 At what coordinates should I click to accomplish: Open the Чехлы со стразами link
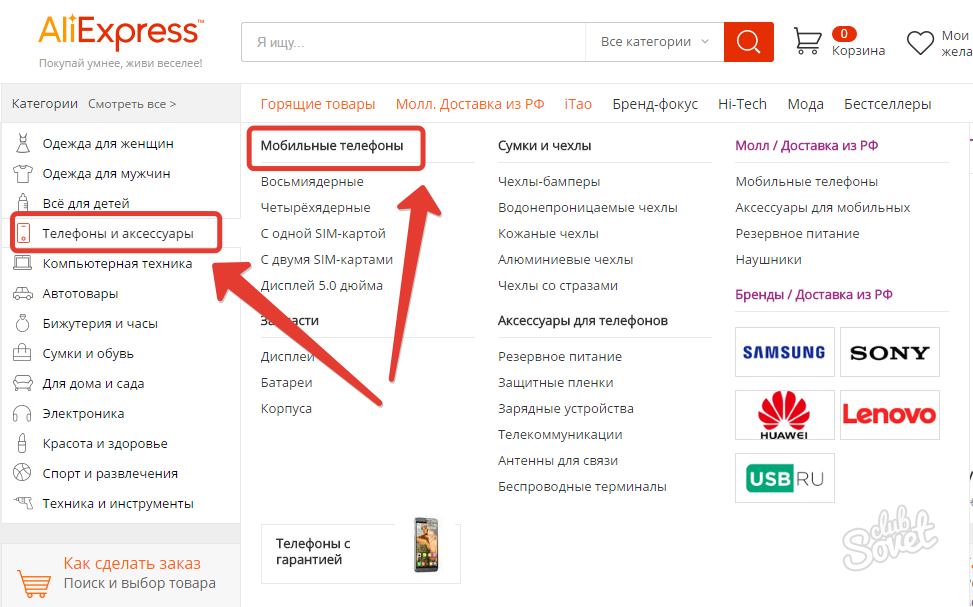pyautogui.click(x=558, y=286)
